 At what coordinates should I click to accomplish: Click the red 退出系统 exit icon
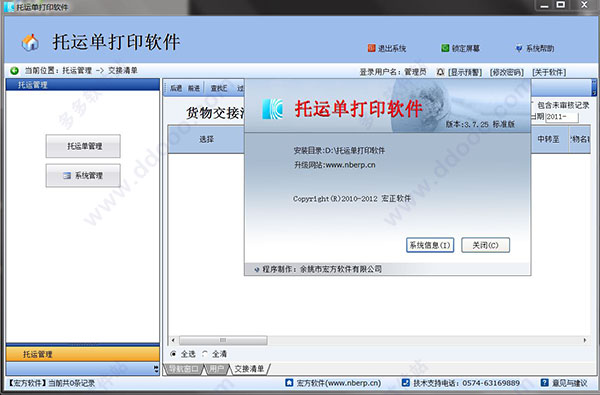click(371, 48)
